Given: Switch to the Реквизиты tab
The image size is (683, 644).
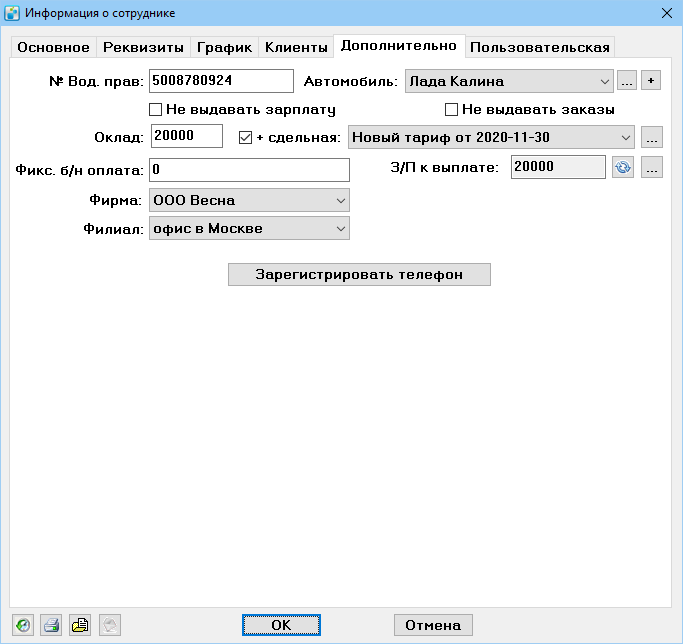Looking at the screenshot, I should 143,47.
